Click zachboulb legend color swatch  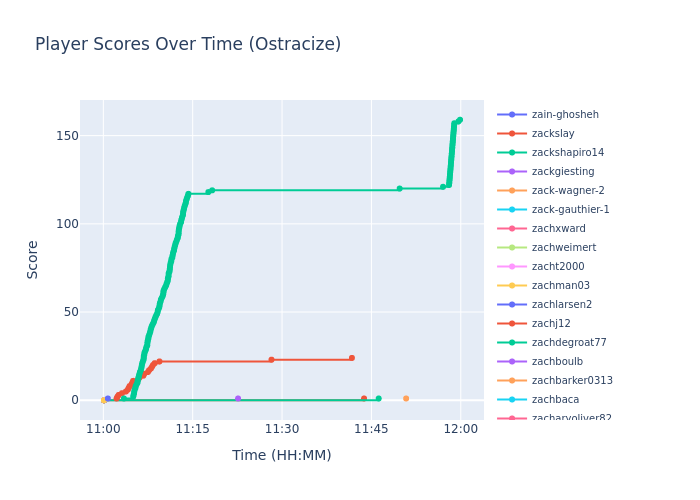512,362
